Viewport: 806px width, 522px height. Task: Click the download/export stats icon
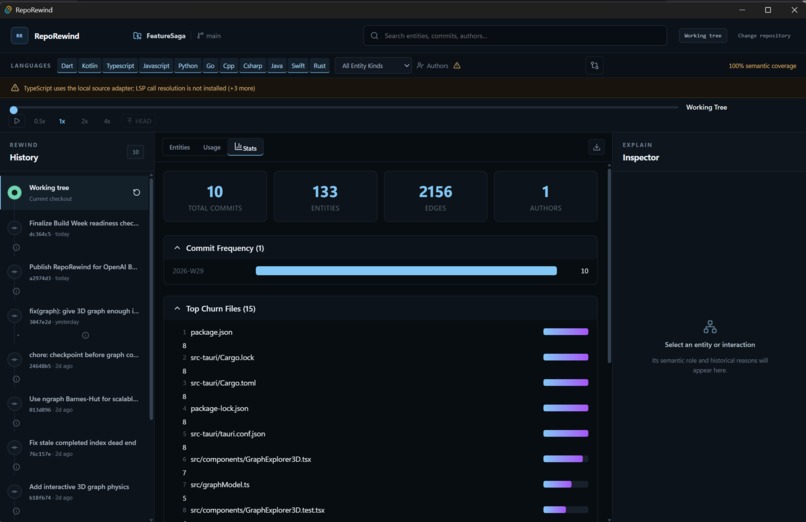(596, 147)
